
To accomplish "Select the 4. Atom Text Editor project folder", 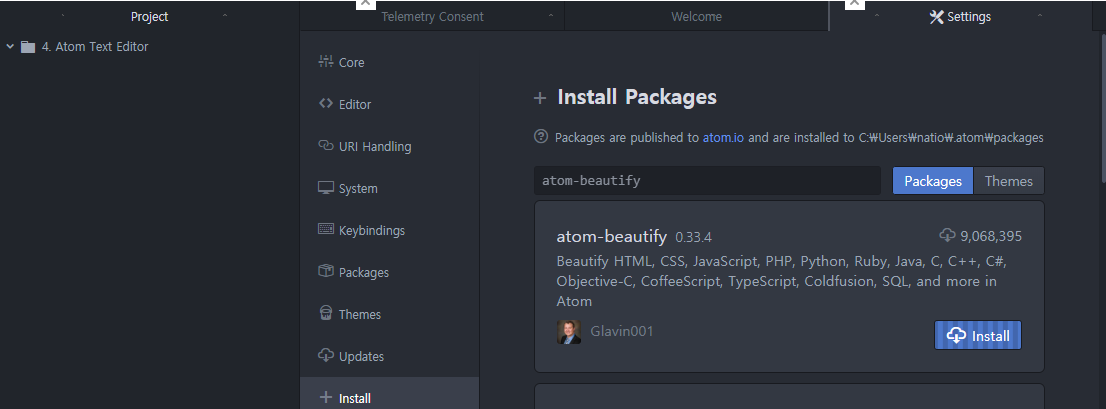I will [95, 47].
